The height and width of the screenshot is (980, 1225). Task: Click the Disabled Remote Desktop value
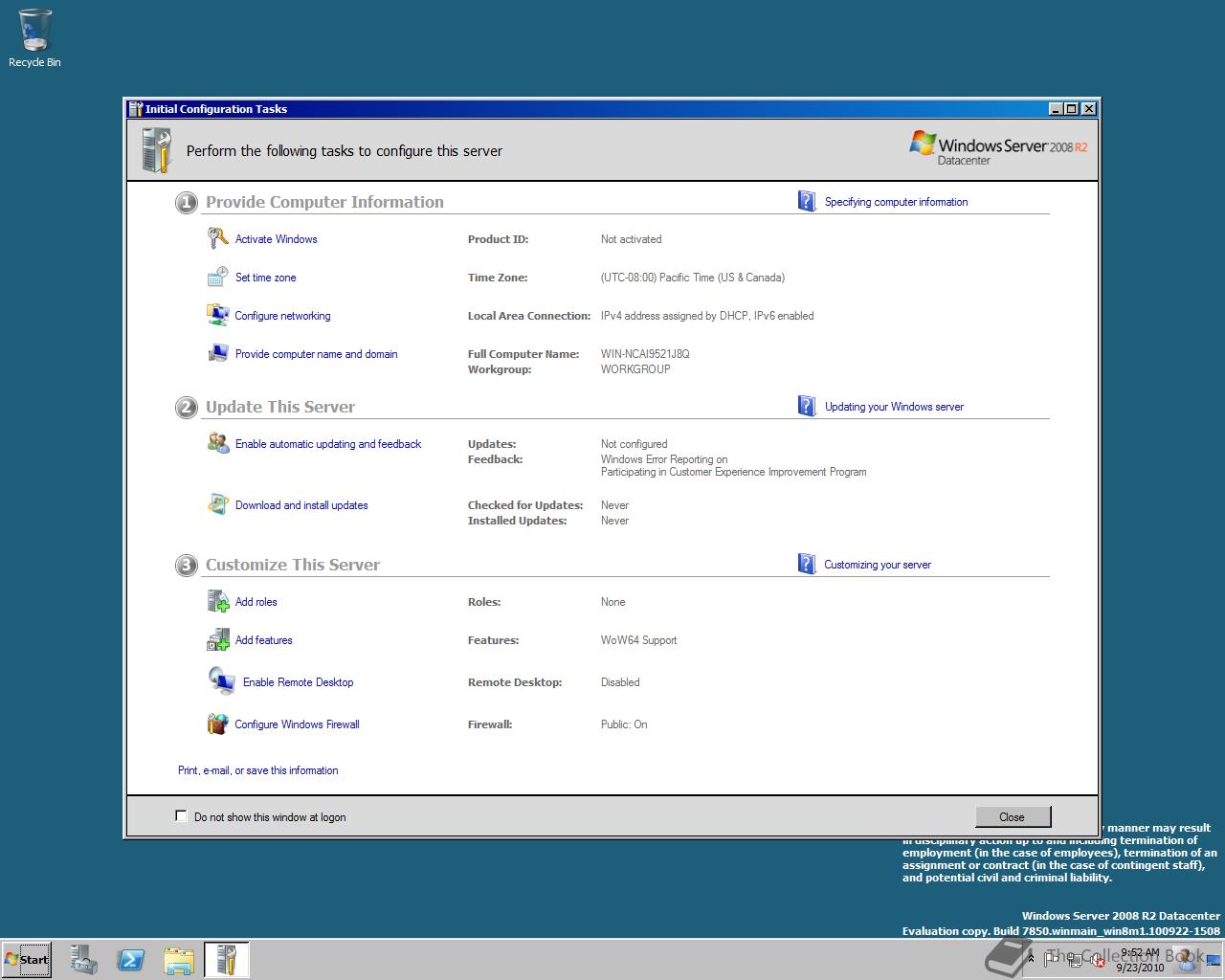click(x=620, y=682)
